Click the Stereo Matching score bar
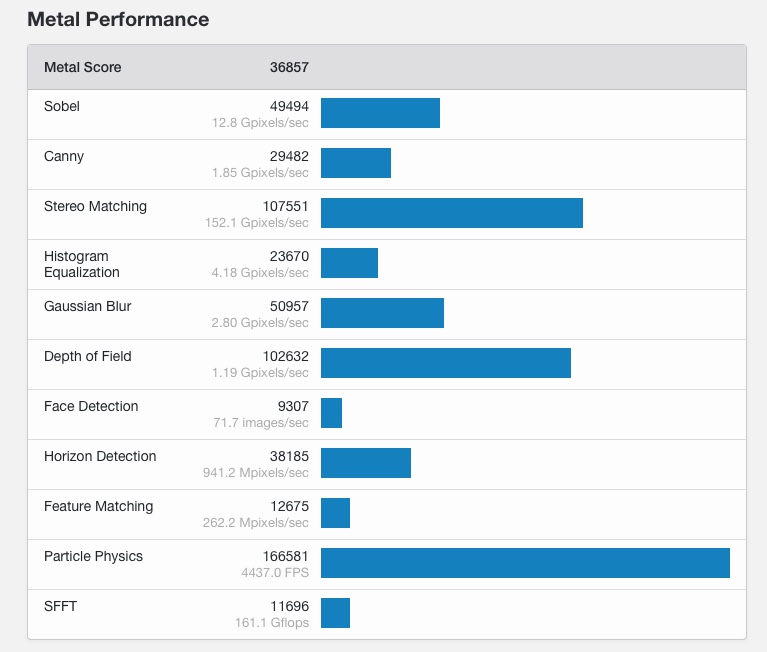The width and height of the screenshot is (767, 652). 451,213
